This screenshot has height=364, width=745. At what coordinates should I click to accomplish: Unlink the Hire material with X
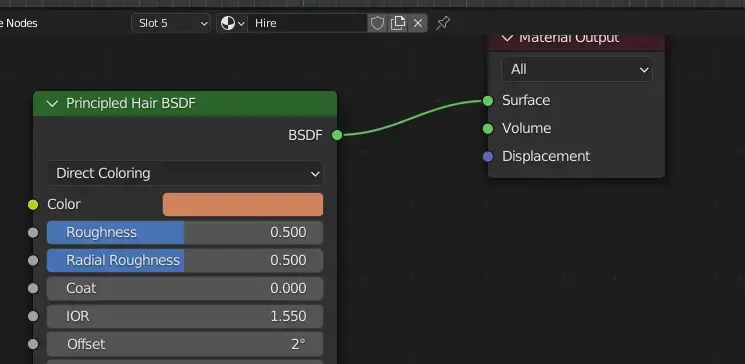[x=418, y=23]
